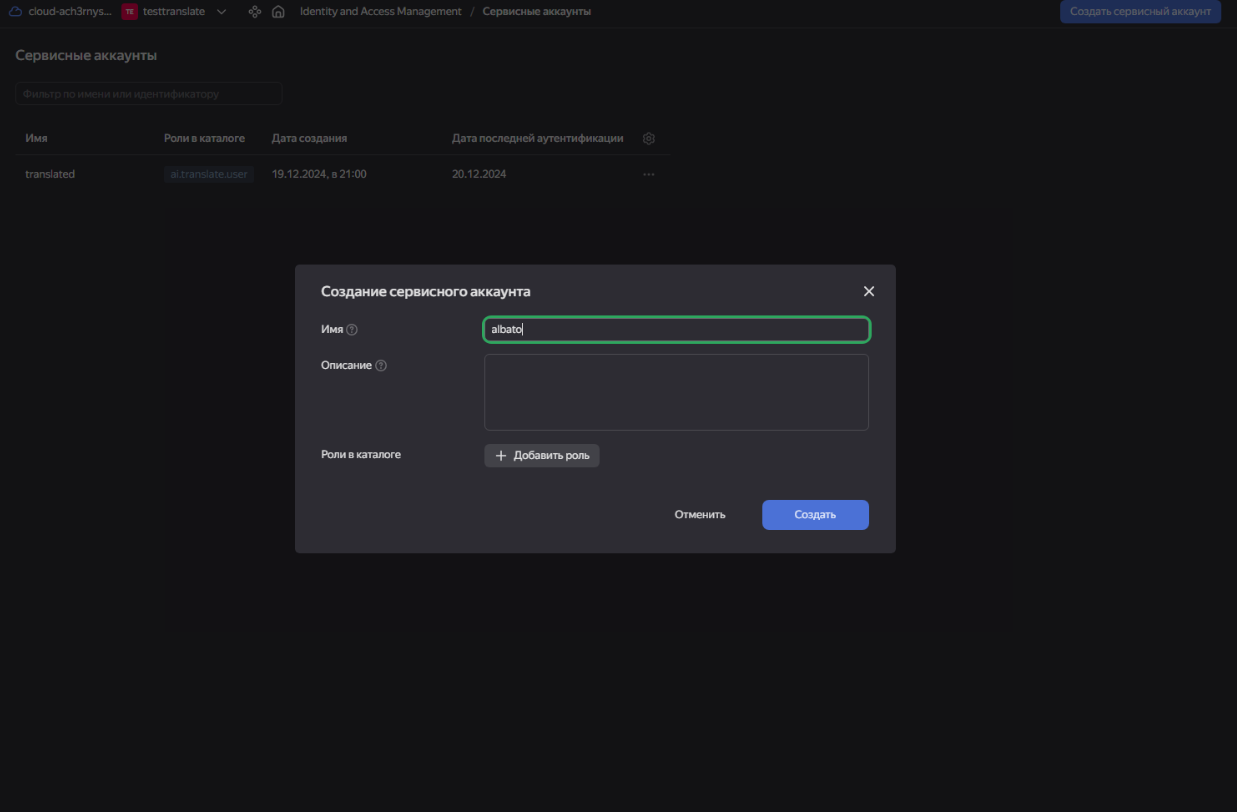Expand the testtranslate folder dropdown chevron
This screenshot has height=812, width=1237.
click(221, 12)
